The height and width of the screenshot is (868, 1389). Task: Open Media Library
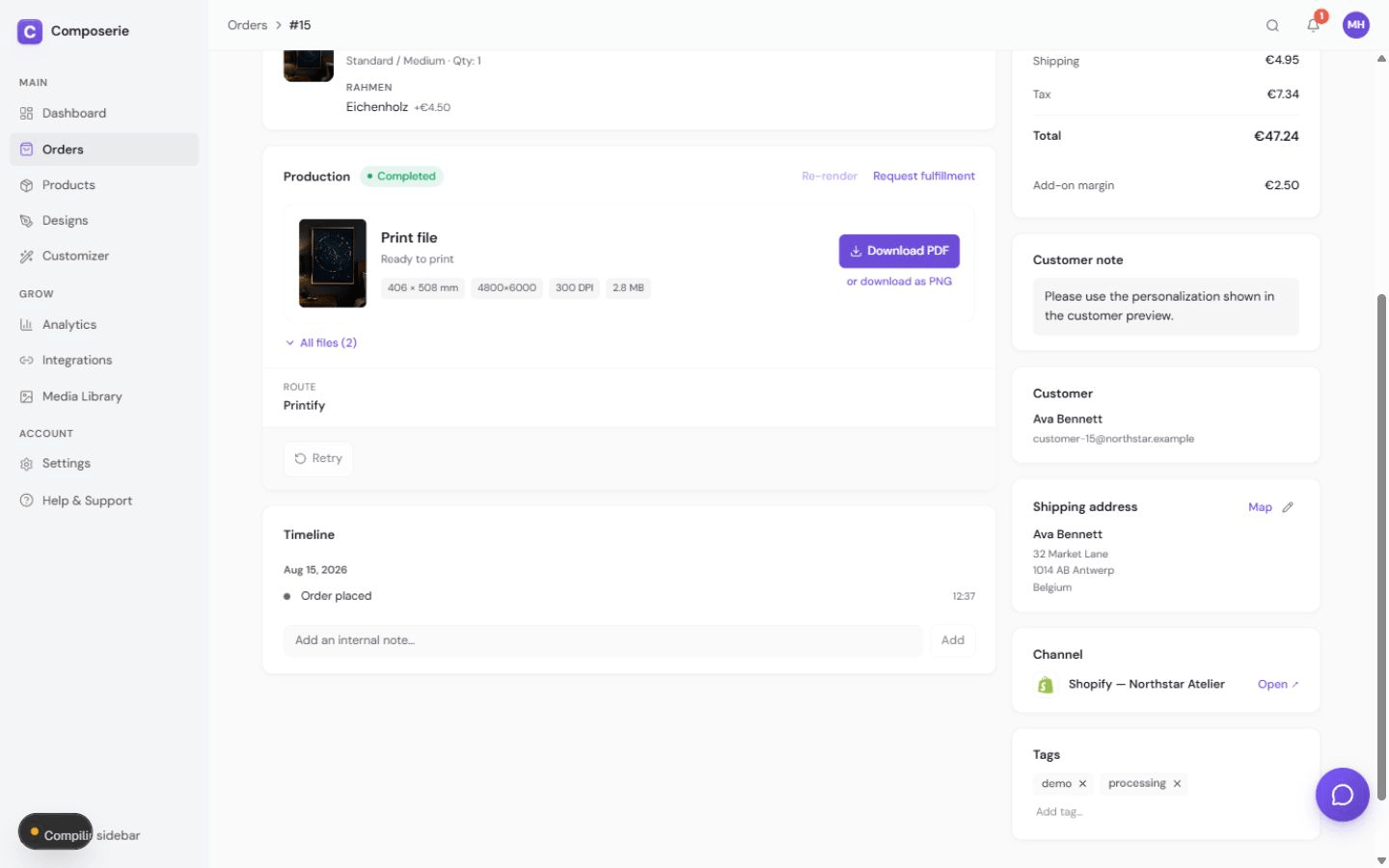(104, 396)
